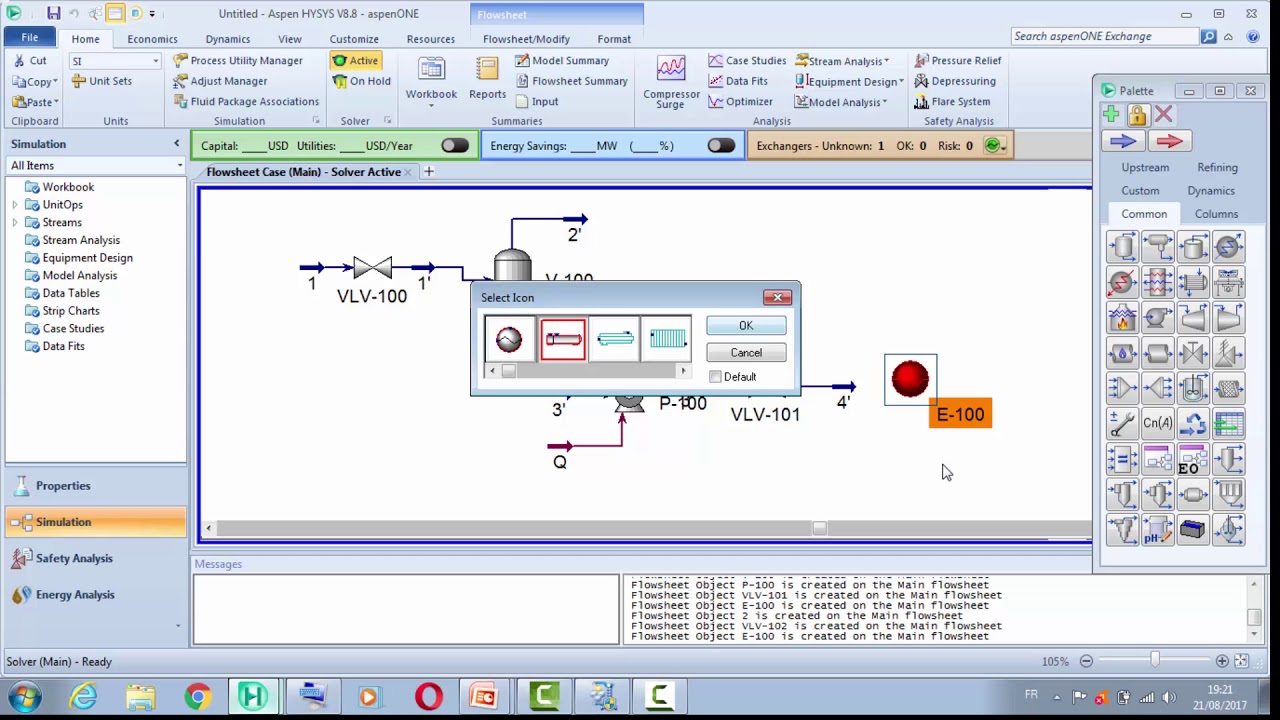Screen dimensions: 1280x720
Task: Set solver to Active
Action: 355,60
